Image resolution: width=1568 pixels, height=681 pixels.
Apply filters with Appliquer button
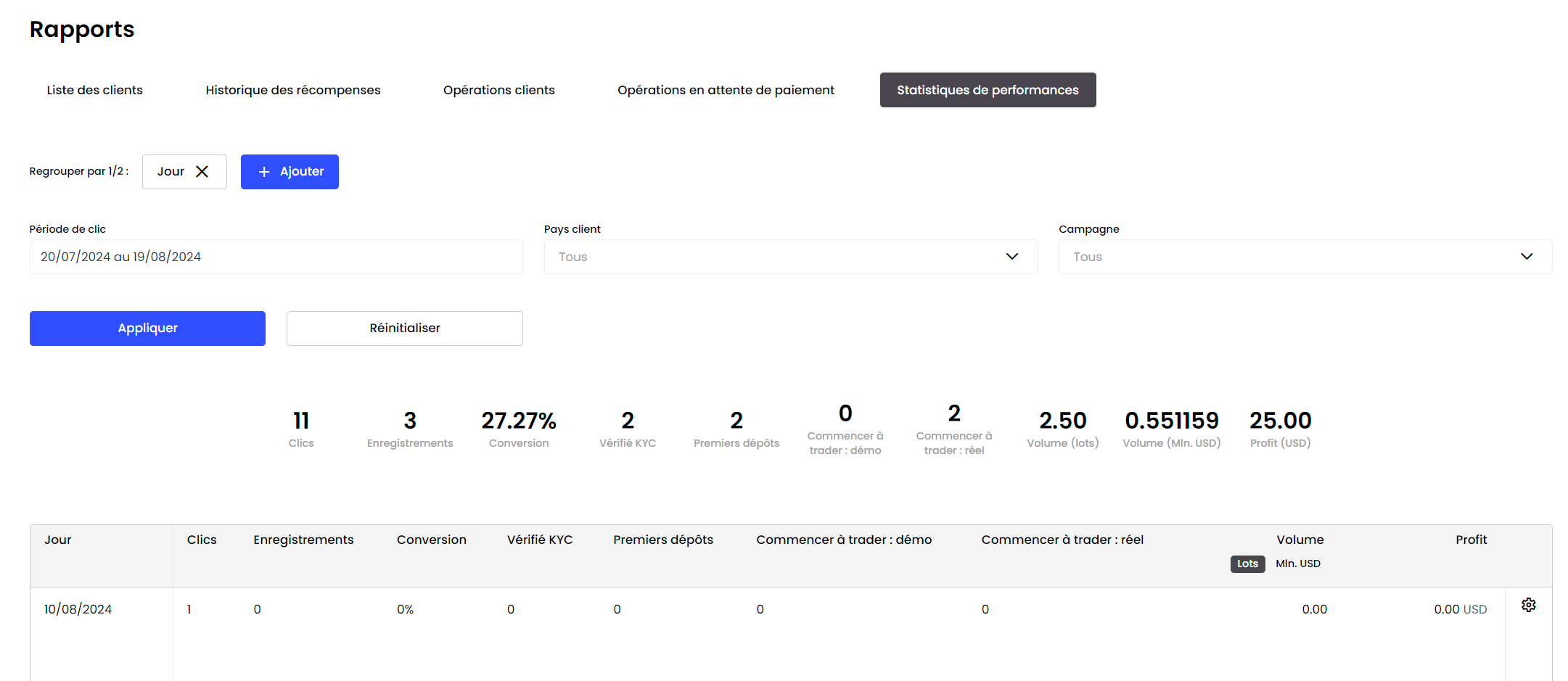click(147, 329)
